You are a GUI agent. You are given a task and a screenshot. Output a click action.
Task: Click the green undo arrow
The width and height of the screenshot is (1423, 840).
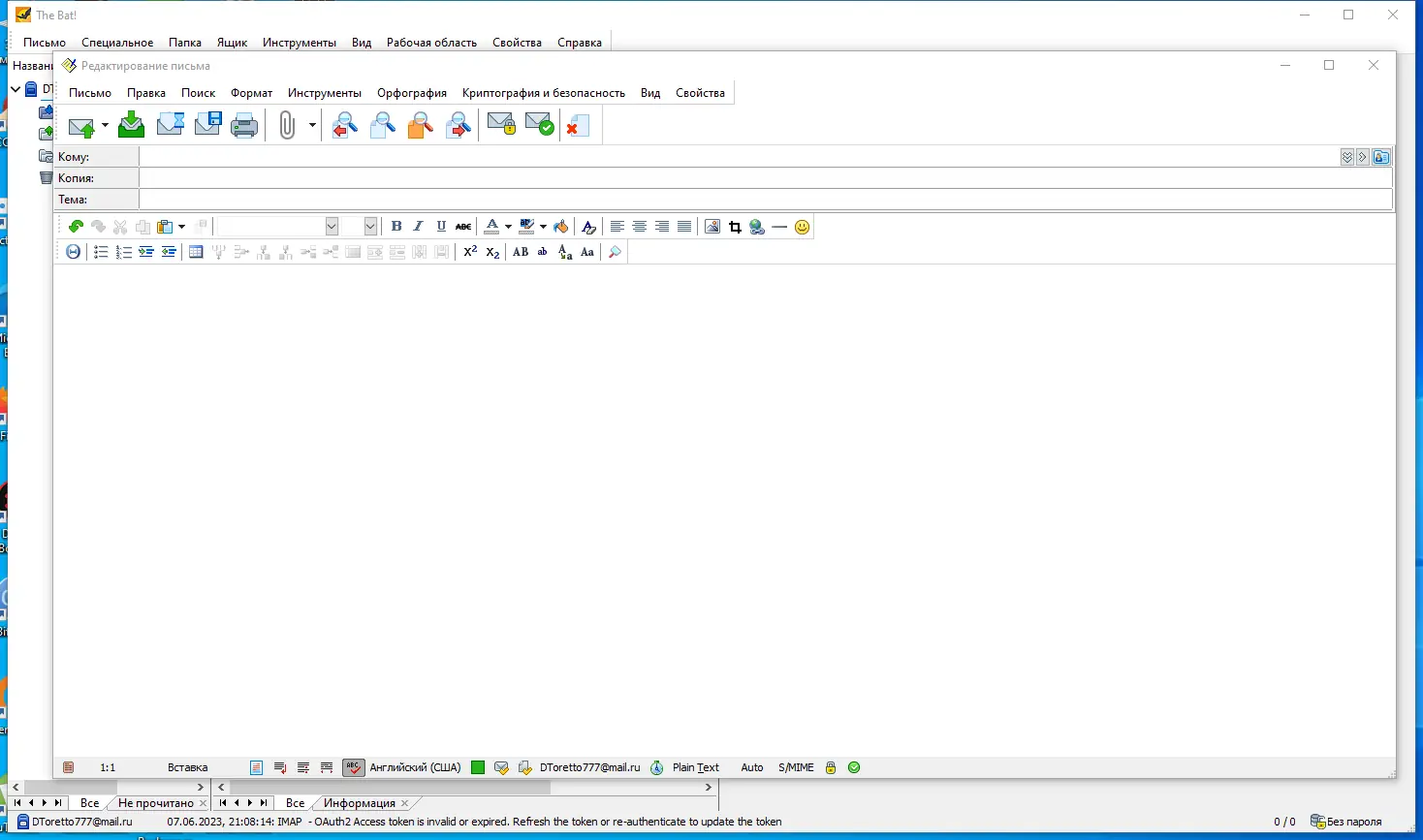[76, 227]
